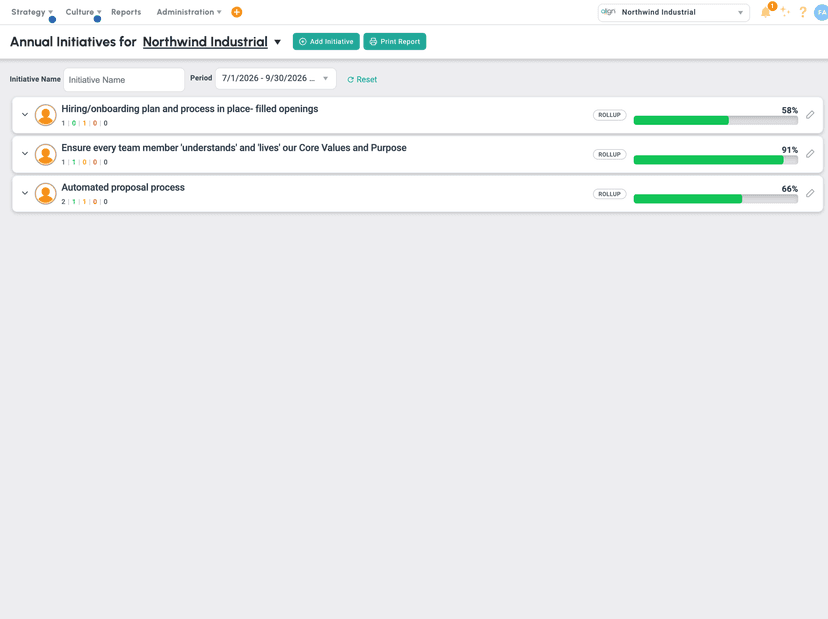Open the 'Ensure every team member' initiative title
The image size is (828, 619).
[234, 148]
